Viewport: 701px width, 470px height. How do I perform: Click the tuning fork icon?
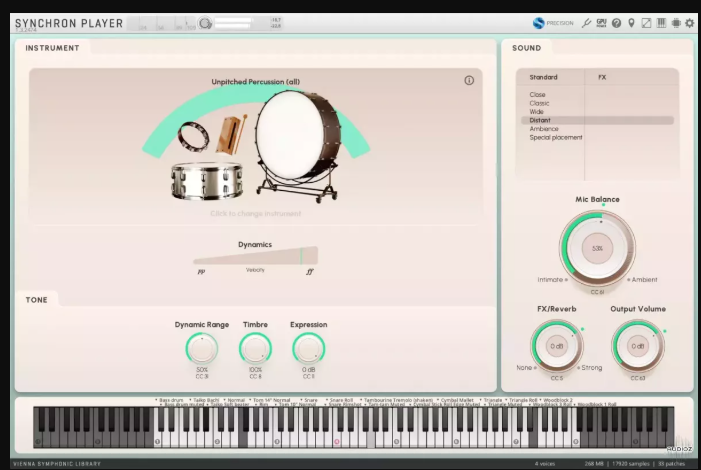tap(586, 23)
